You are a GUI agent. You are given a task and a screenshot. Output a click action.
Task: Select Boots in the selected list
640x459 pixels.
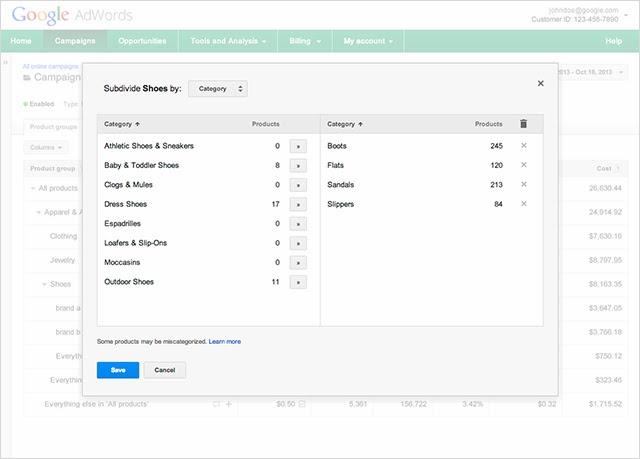pyautogui.click(x=337, y=146)
